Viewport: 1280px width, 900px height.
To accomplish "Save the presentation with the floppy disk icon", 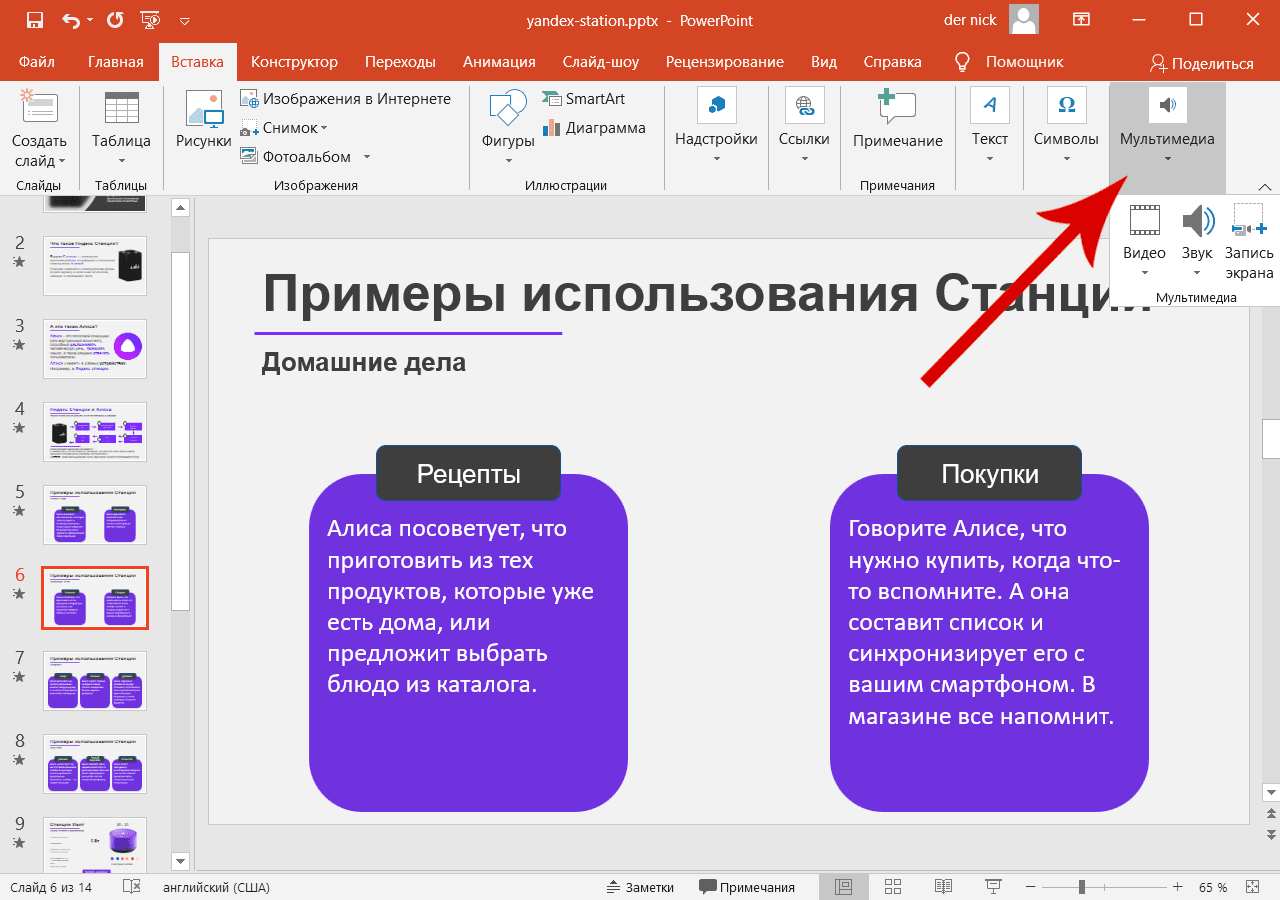I will click(34, 20).
